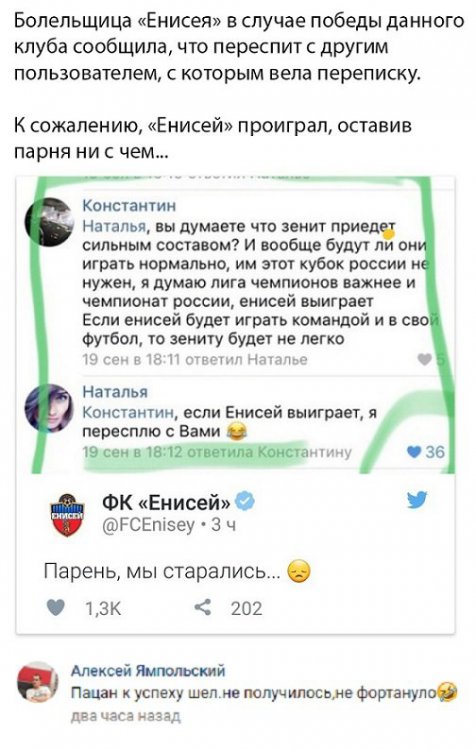
Task: Open Наталья's profile photo
Action: pyautogui.click(x=49, y=408)
